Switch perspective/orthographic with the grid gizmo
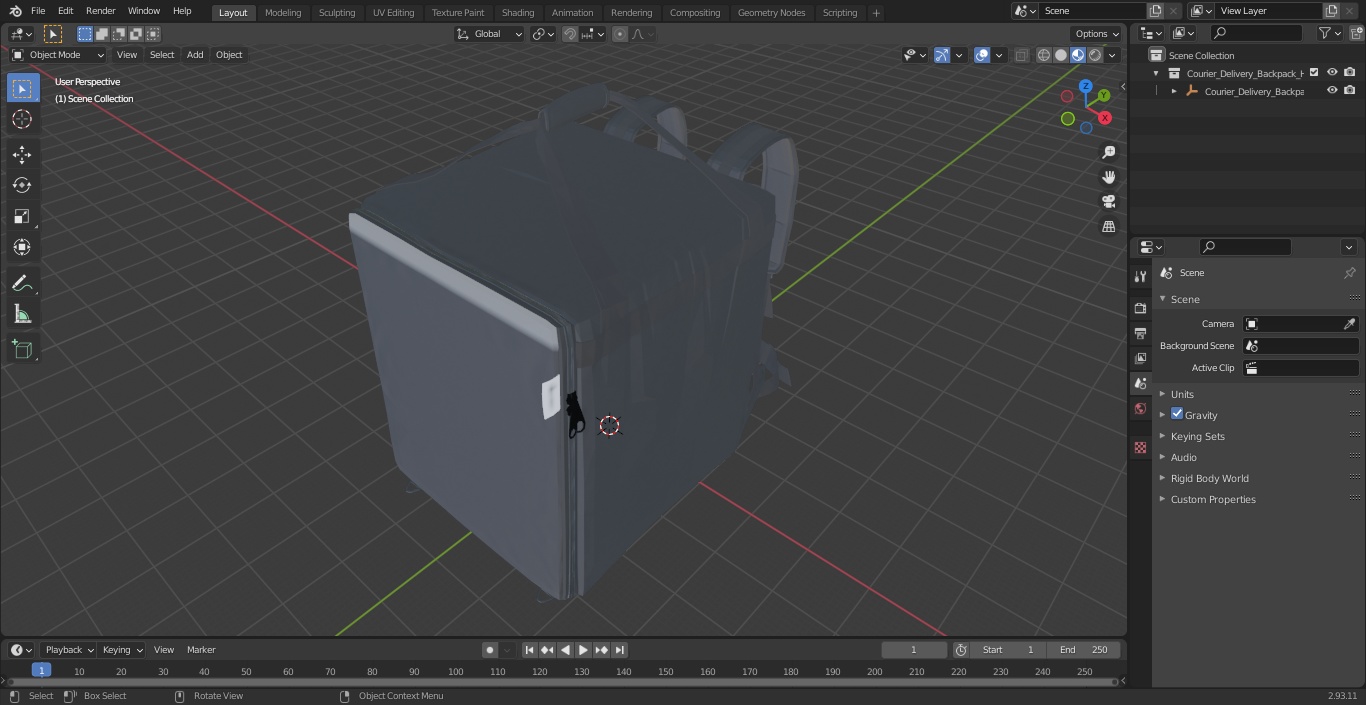1366x705 pixels. 1108,227
